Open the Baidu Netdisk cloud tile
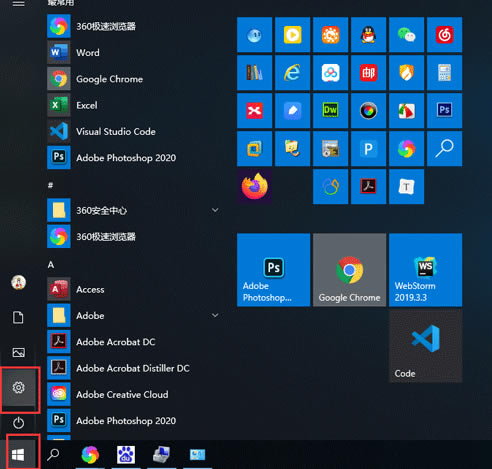Viewport: 492px width, 469px height. coord(330,73)
